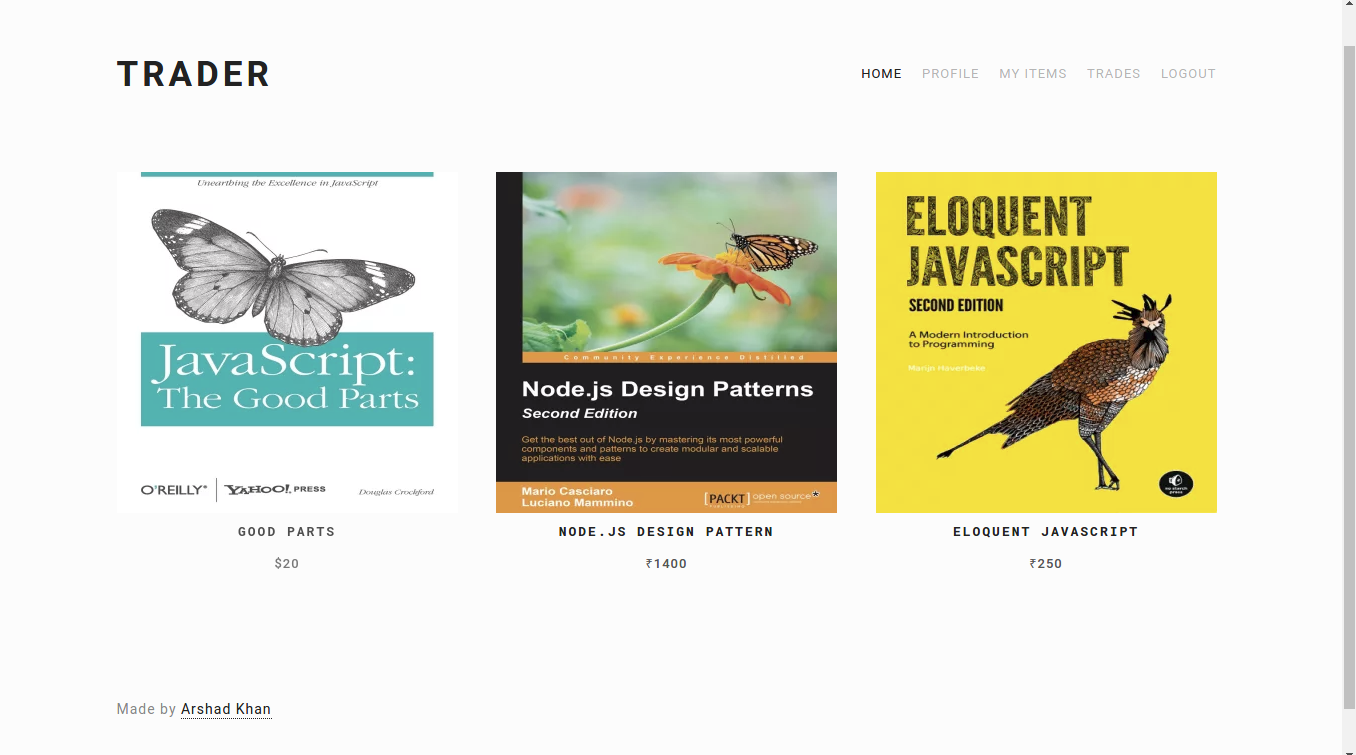The width and height of the screenshot is (1356, 755).
Task: Click the GOOD PARTS title text
Action: [287, 532]
